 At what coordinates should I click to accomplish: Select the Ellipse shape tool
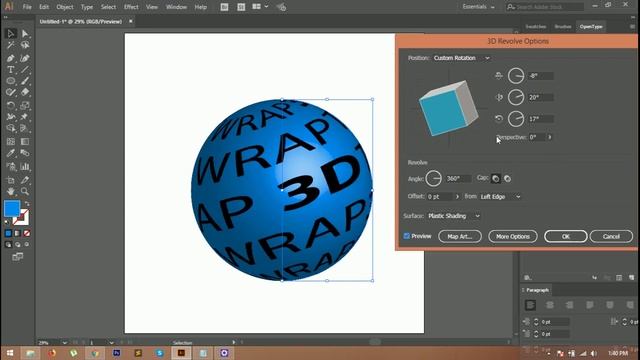point(11,81)
